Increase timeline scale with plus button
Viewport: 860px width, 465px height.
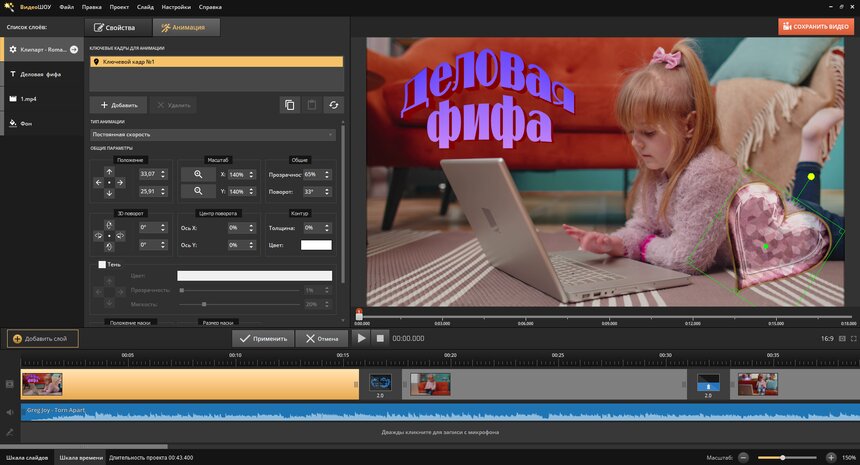pos(831,457)
